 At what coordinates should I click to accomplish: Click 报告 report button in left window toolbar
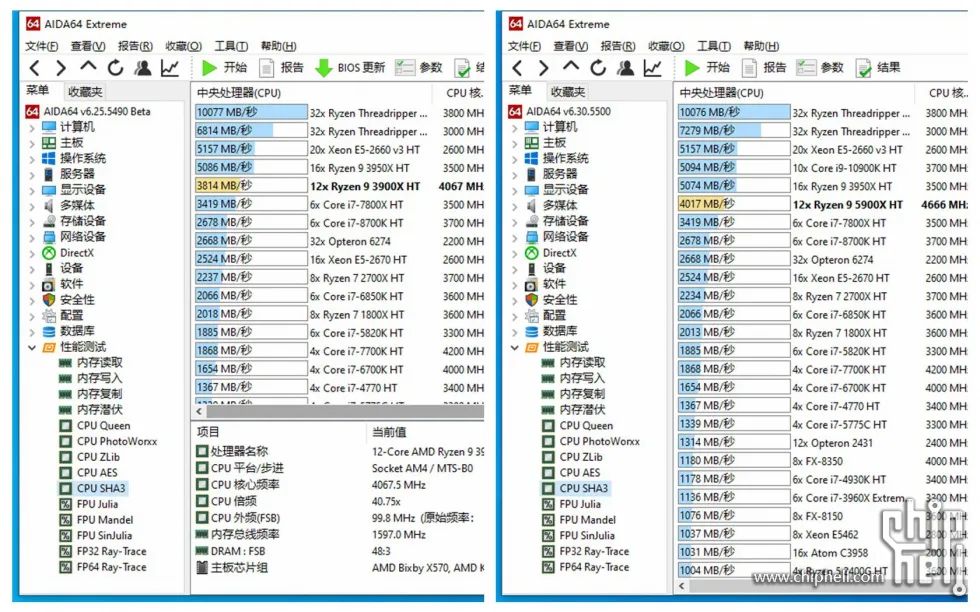[x=282, y=68]
